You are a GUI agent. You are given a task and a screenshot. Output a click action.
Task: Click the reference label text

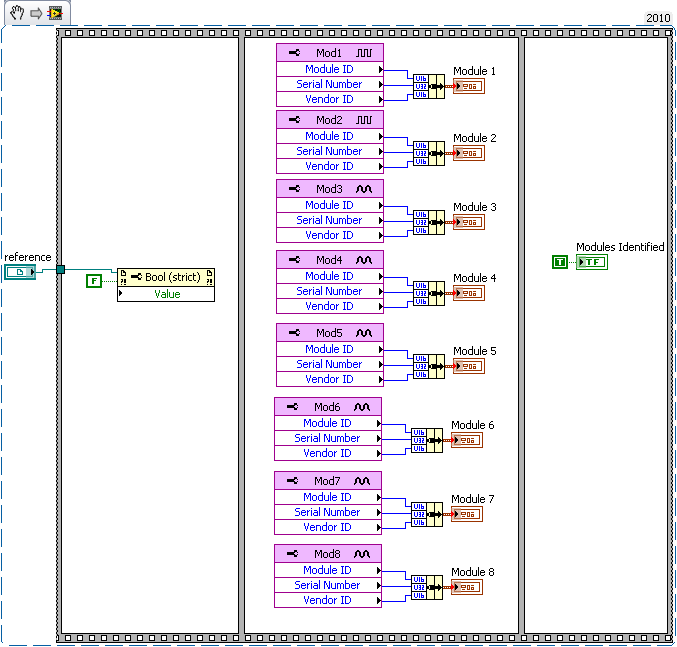coord(28,257)
